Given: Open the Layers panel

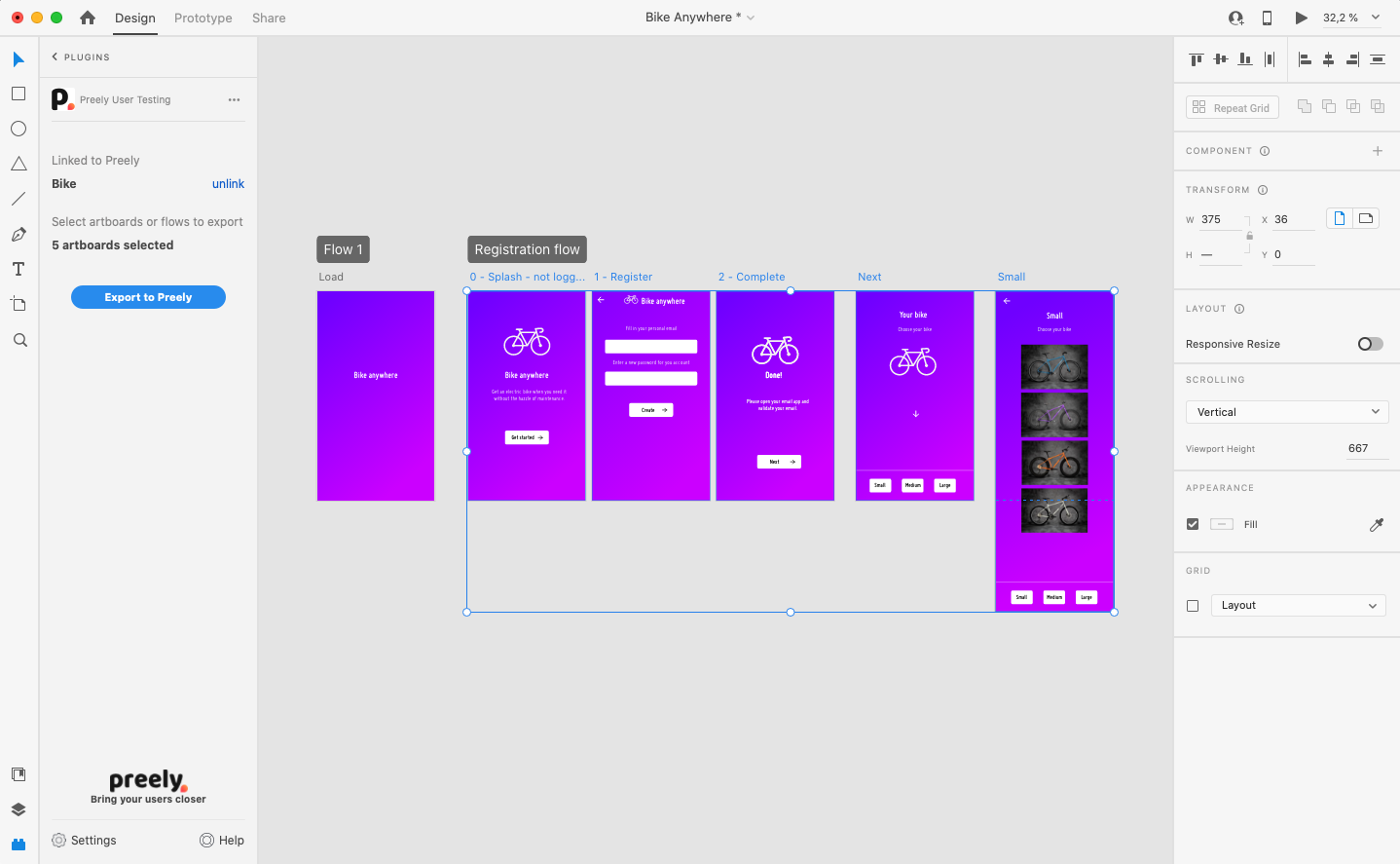Looking at the screenshot, I should (18, 808).
